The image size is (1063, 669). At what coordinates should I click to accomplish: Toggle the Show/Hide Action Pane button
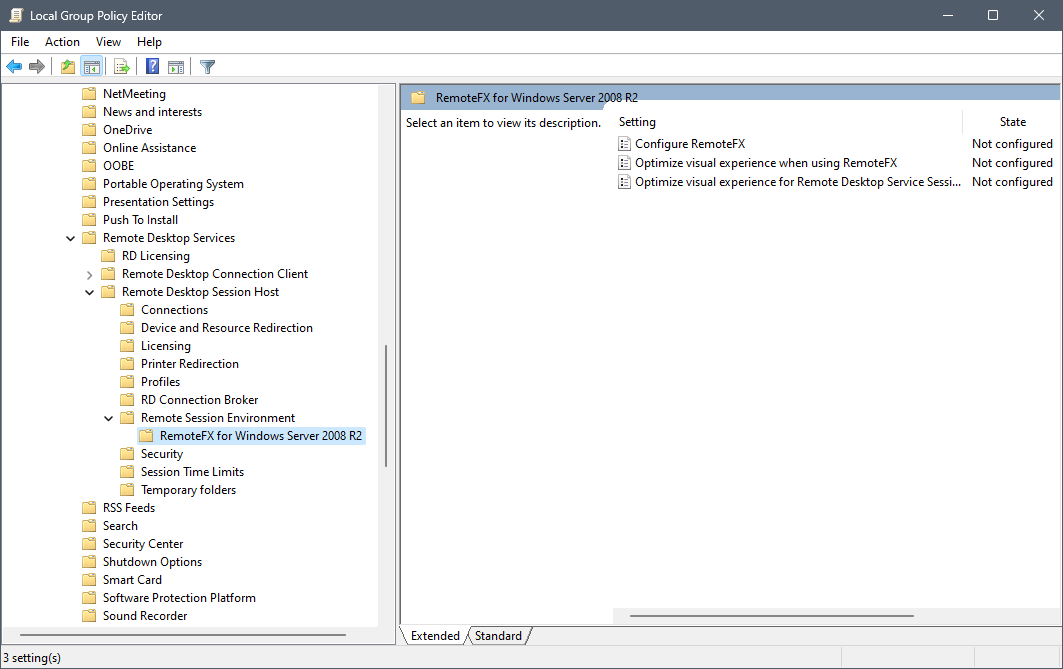point(176,67)
